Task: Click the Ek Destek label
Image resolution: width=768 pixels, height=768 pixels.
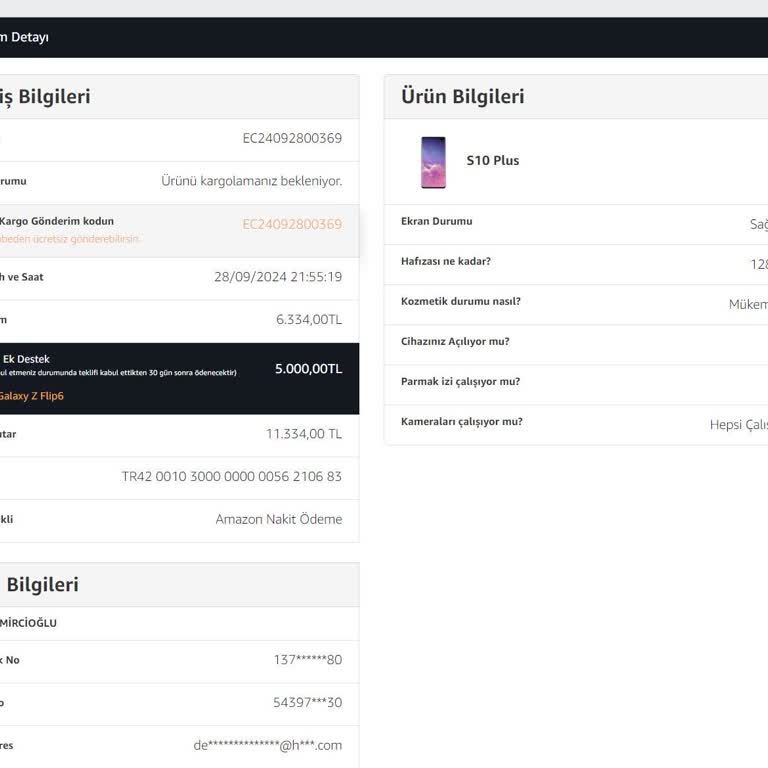Action: 26,359
